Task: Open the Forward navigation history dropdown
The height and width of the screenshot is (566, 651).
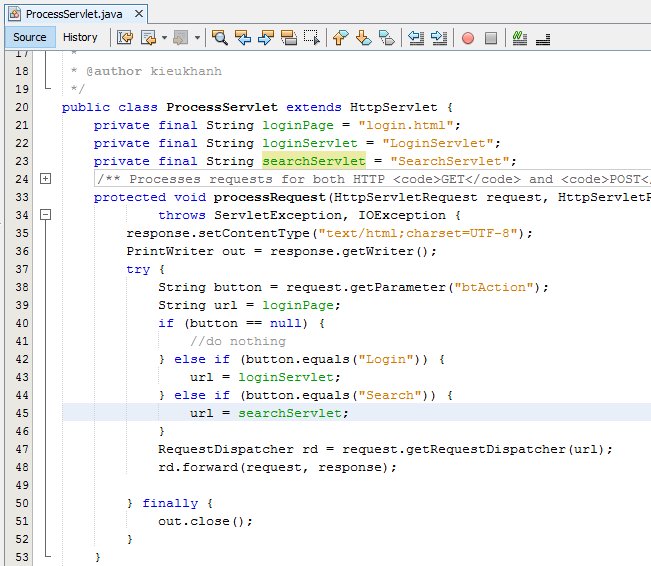Action: 198,38
